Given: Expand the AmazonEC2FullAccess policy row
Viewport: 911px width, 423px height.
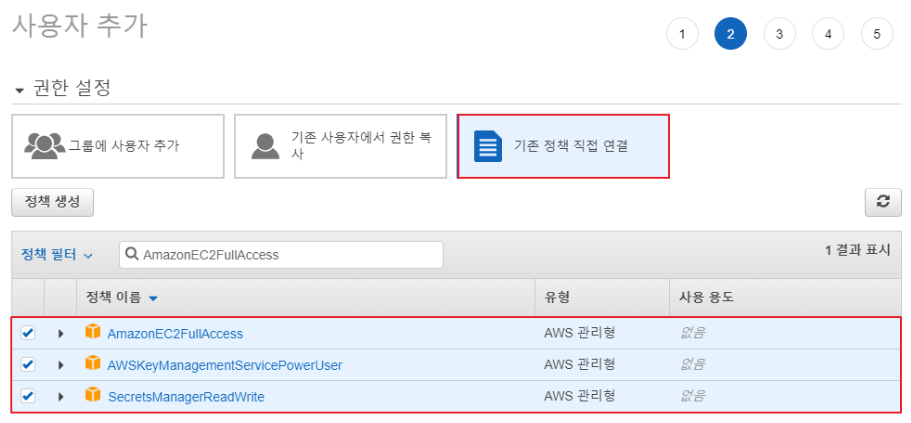Looking at the screenshot, I should tap(60, 334).
